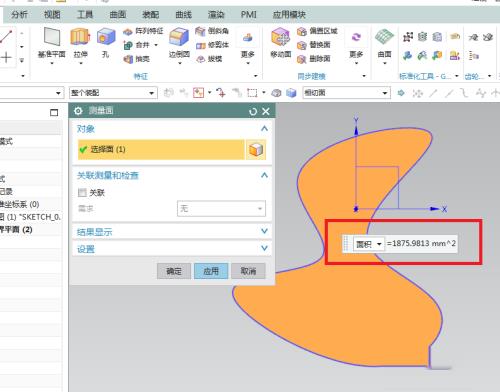The image size is (500, 392).
Task: Click the 应用 (Apply) button
Action: click(211, 271)
